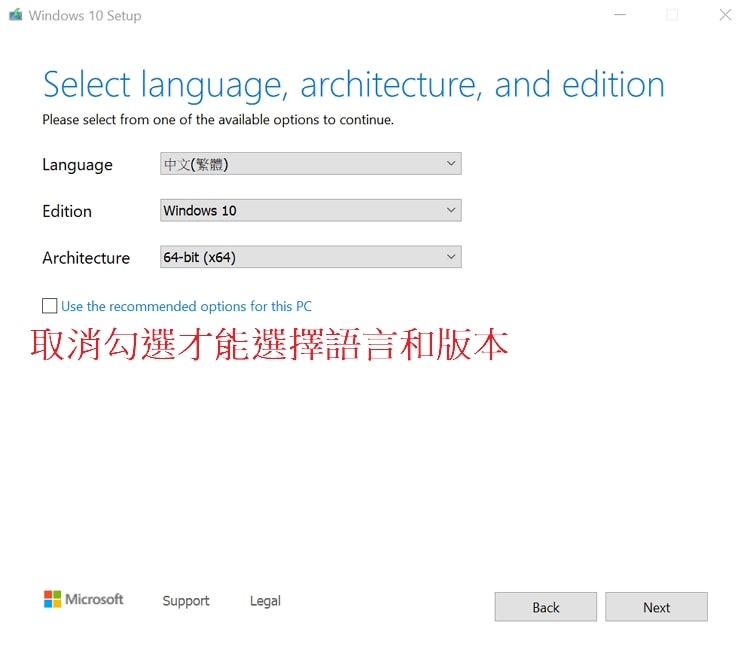Click the 'Edition' field label

67,211
